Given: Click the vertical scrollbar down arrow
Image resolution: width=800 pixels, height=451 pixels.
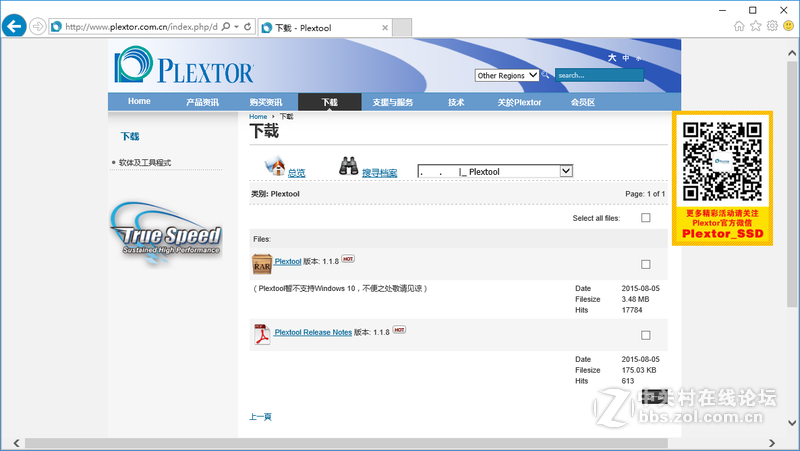Looking at the screenshot, I should [x=792, y=422].
